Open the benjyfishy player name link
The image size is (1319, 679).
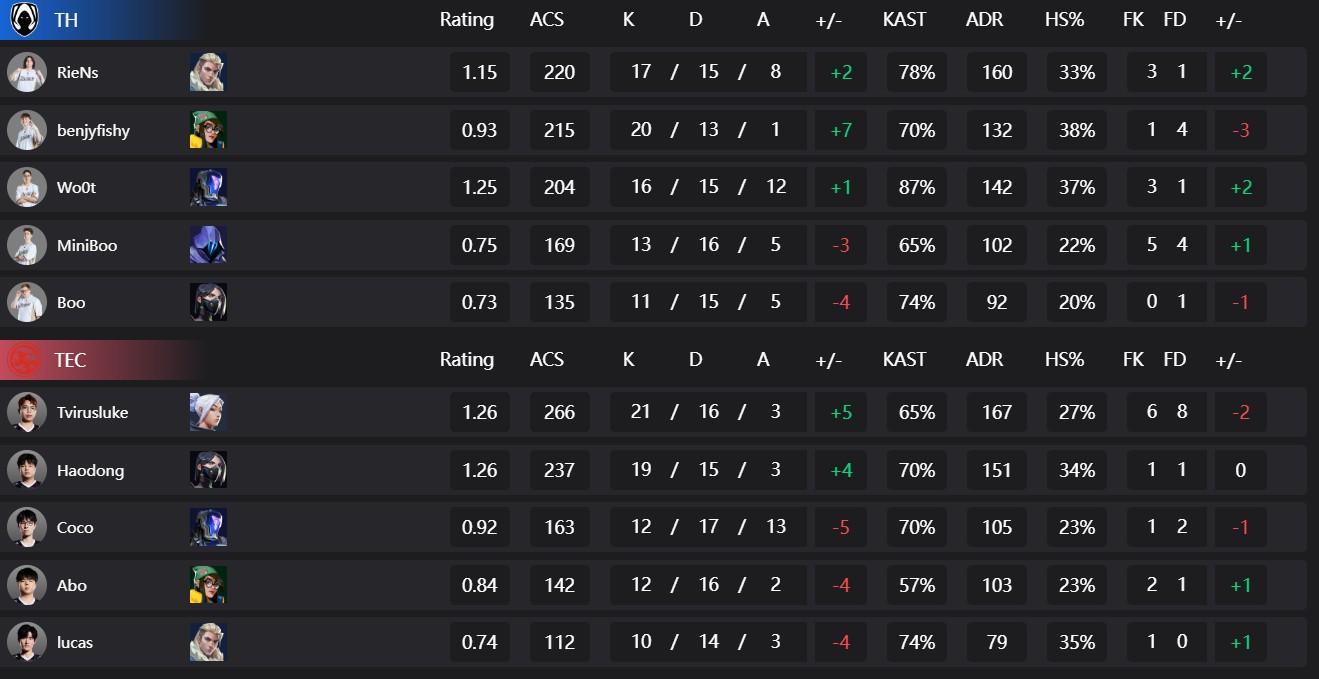coord(94,130)
